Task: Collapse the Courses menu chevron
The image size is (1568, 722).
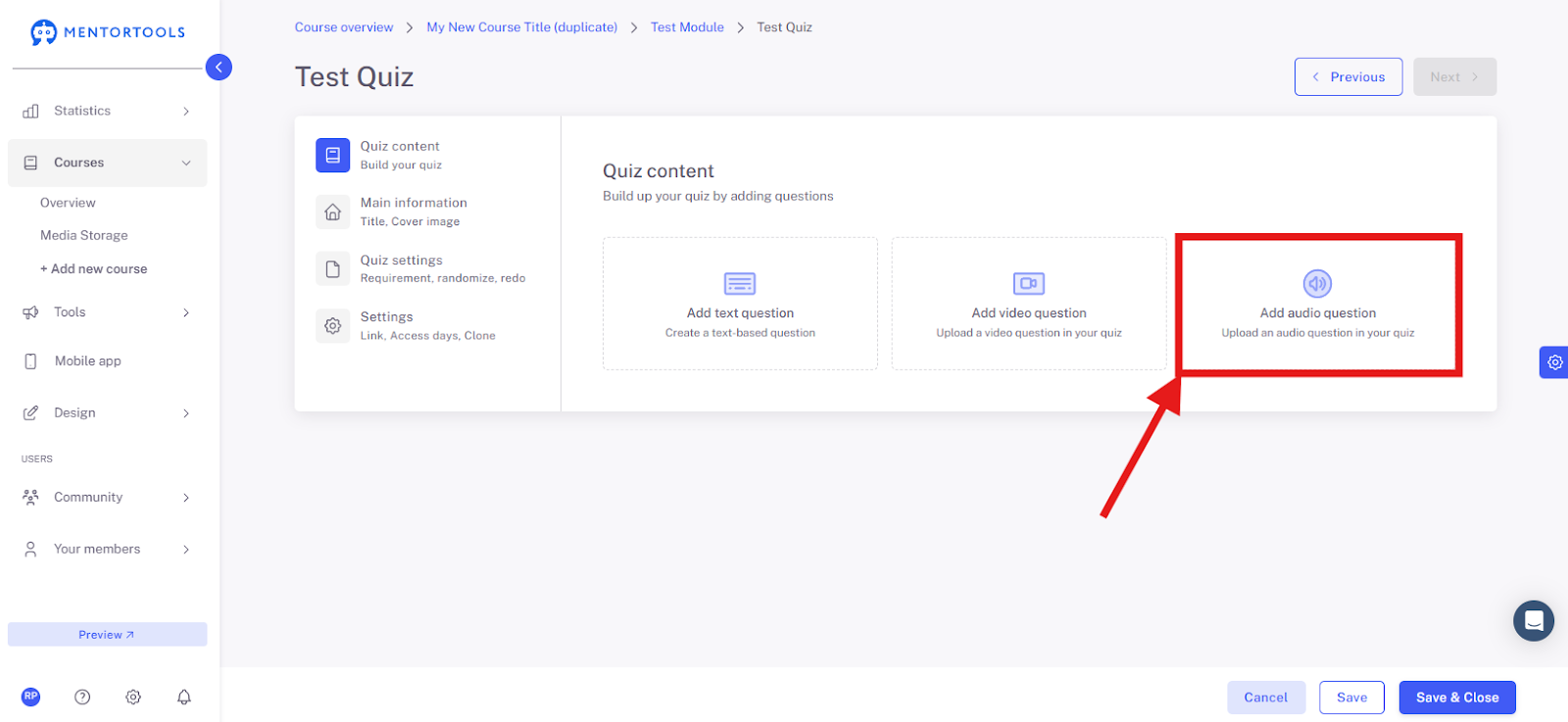Action: click(x=186, y=164)
